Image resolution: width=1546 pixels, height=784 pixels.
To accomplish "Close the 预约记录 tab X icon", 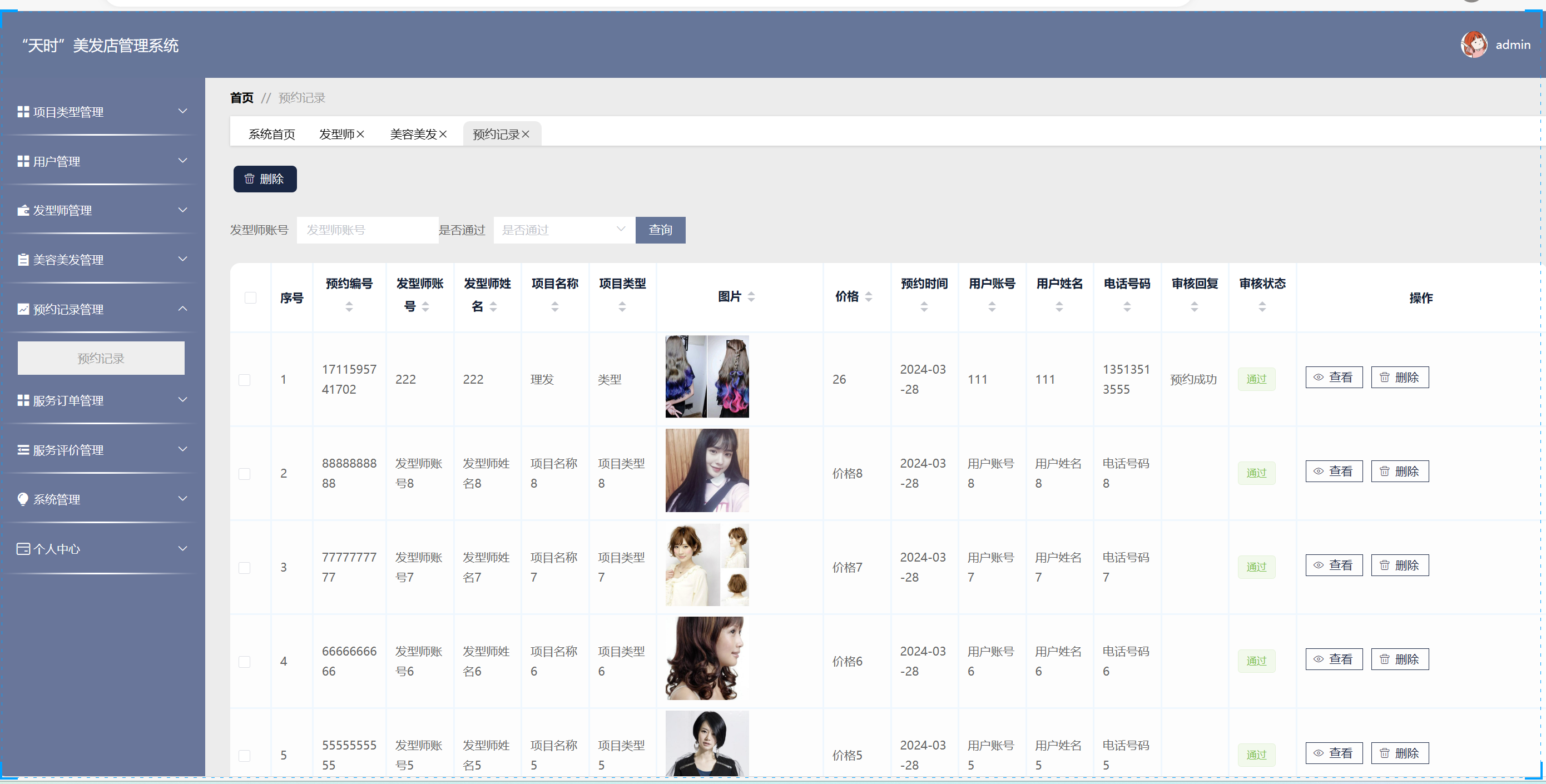I will tap(525, 135).
